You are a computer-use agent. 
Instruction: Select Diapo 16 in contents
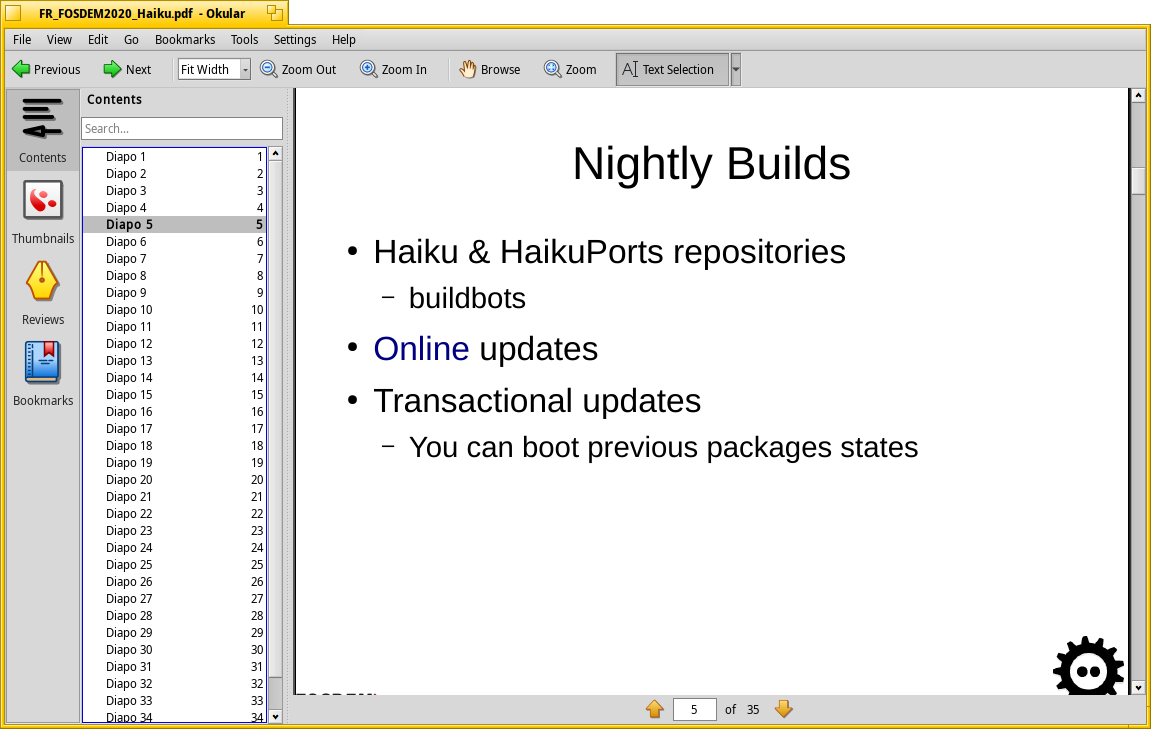174,412
